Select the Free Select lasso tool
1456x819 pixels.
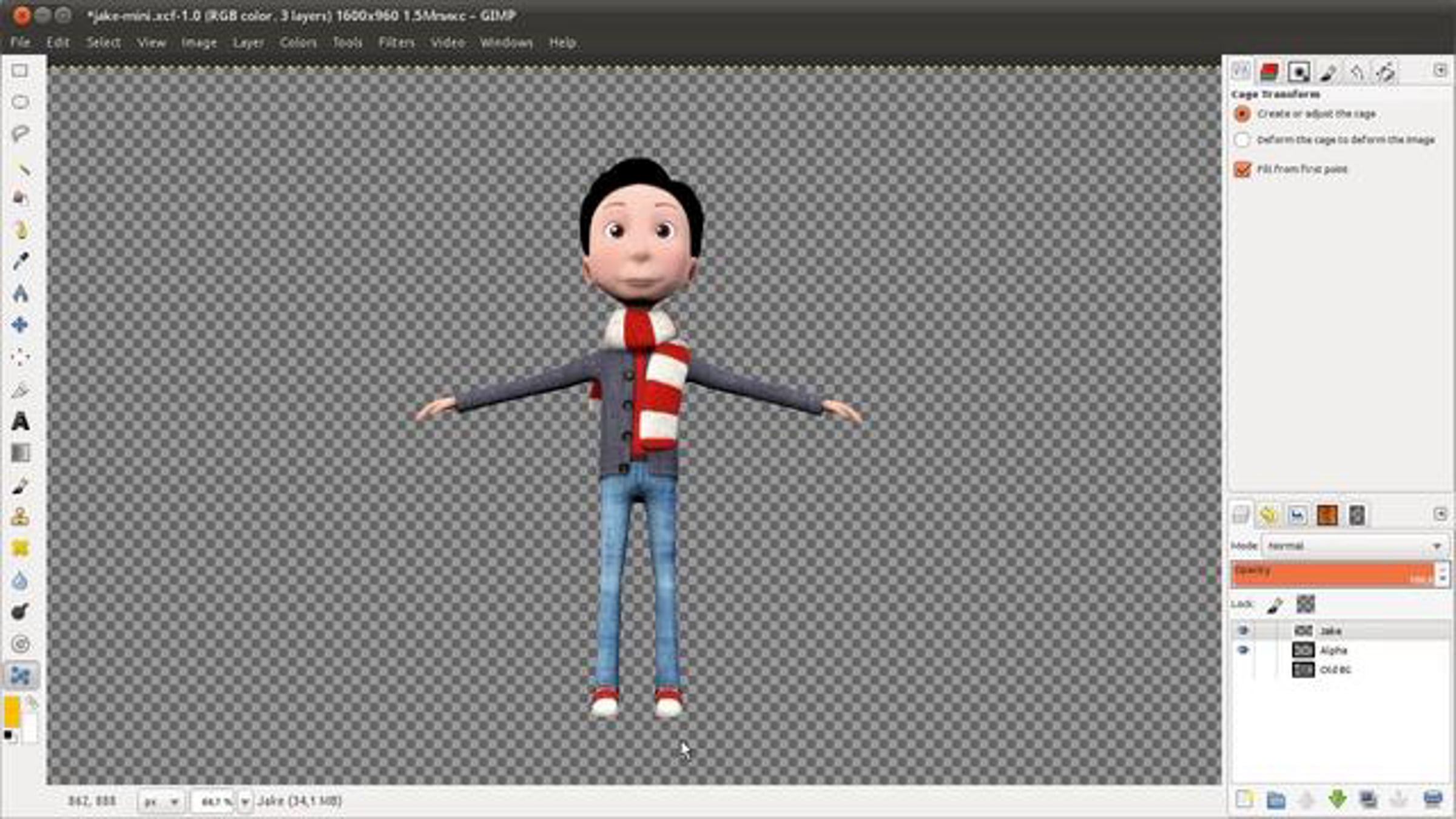(x=20, y=133)
